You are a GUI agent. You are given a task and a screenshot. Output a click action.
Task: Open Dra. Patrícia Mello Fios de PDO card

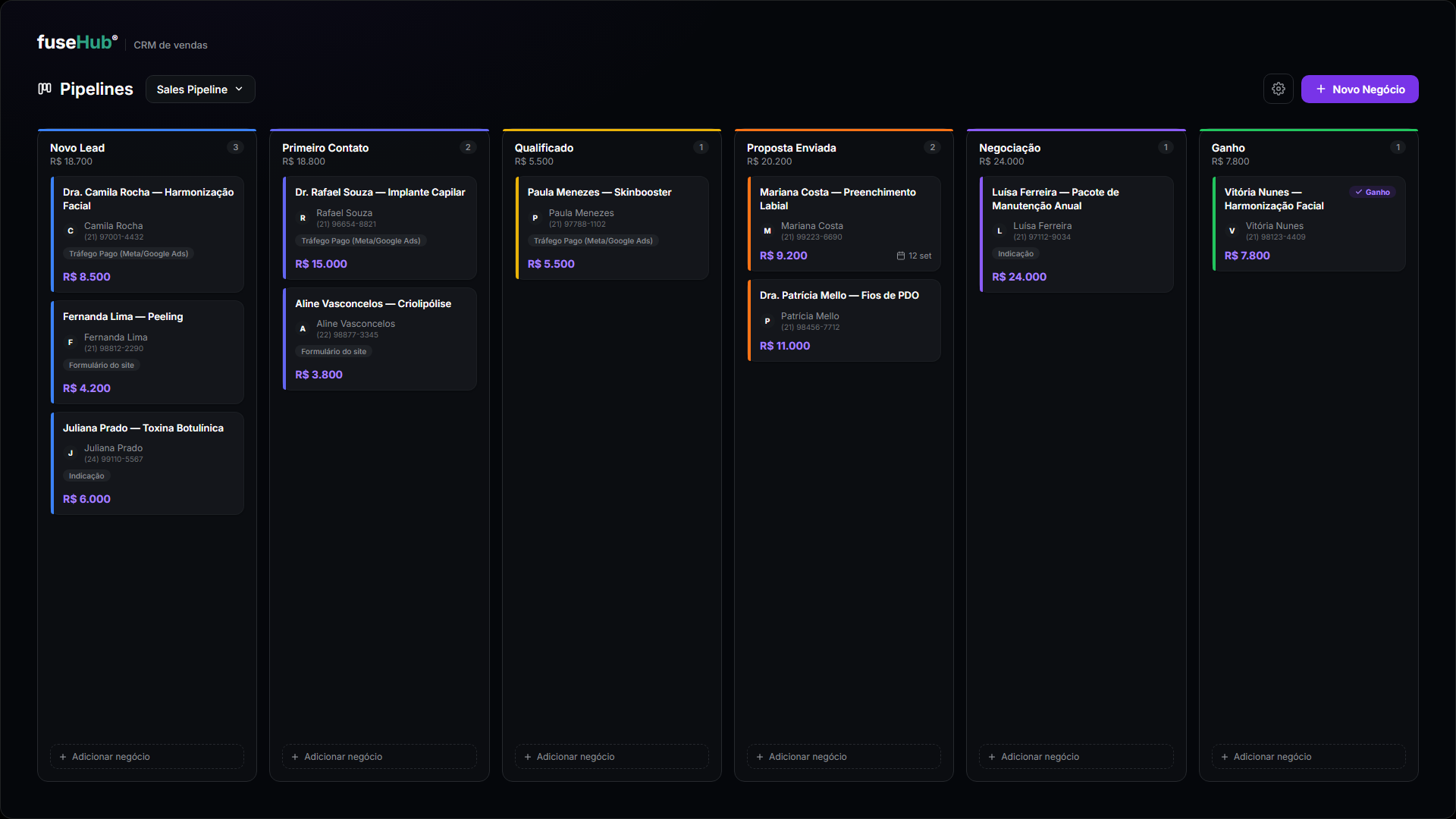[x=844, y=320]
